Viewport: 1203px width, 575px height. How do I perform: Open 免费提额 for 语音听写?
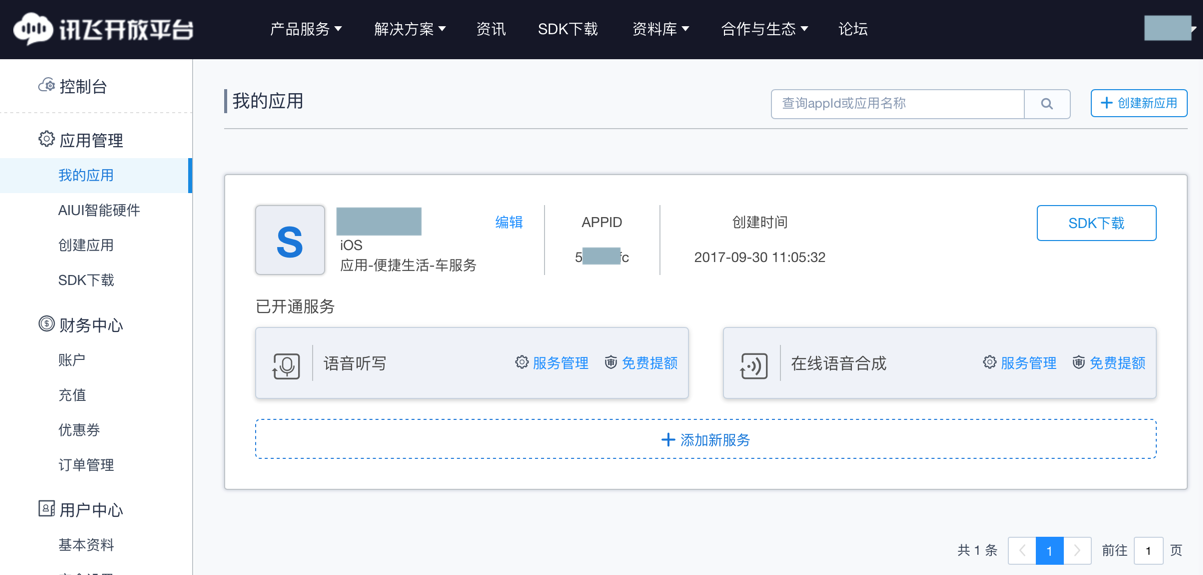[641, 363]
